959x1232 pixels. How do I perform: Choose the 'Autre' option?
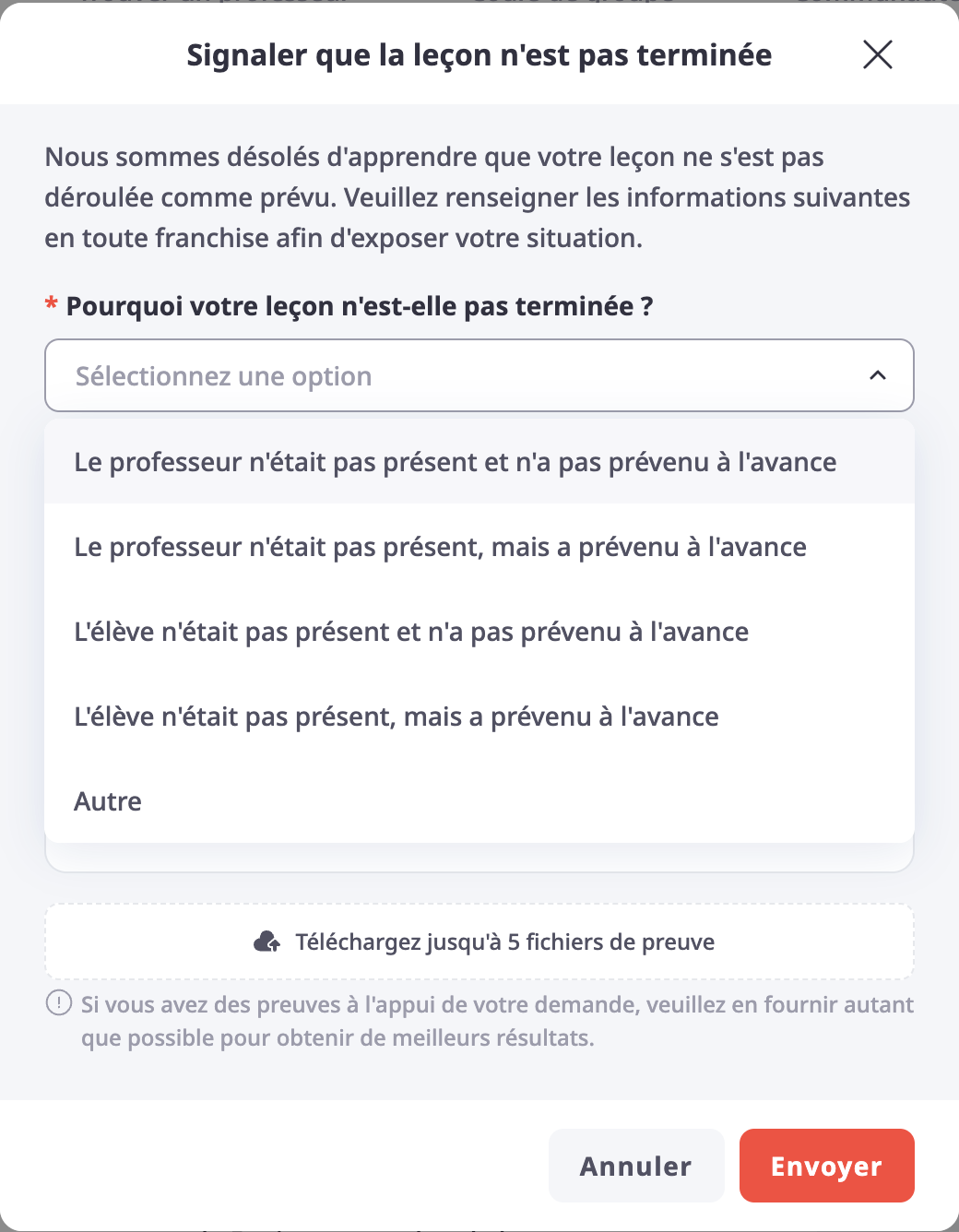click(x=479, y=800)
